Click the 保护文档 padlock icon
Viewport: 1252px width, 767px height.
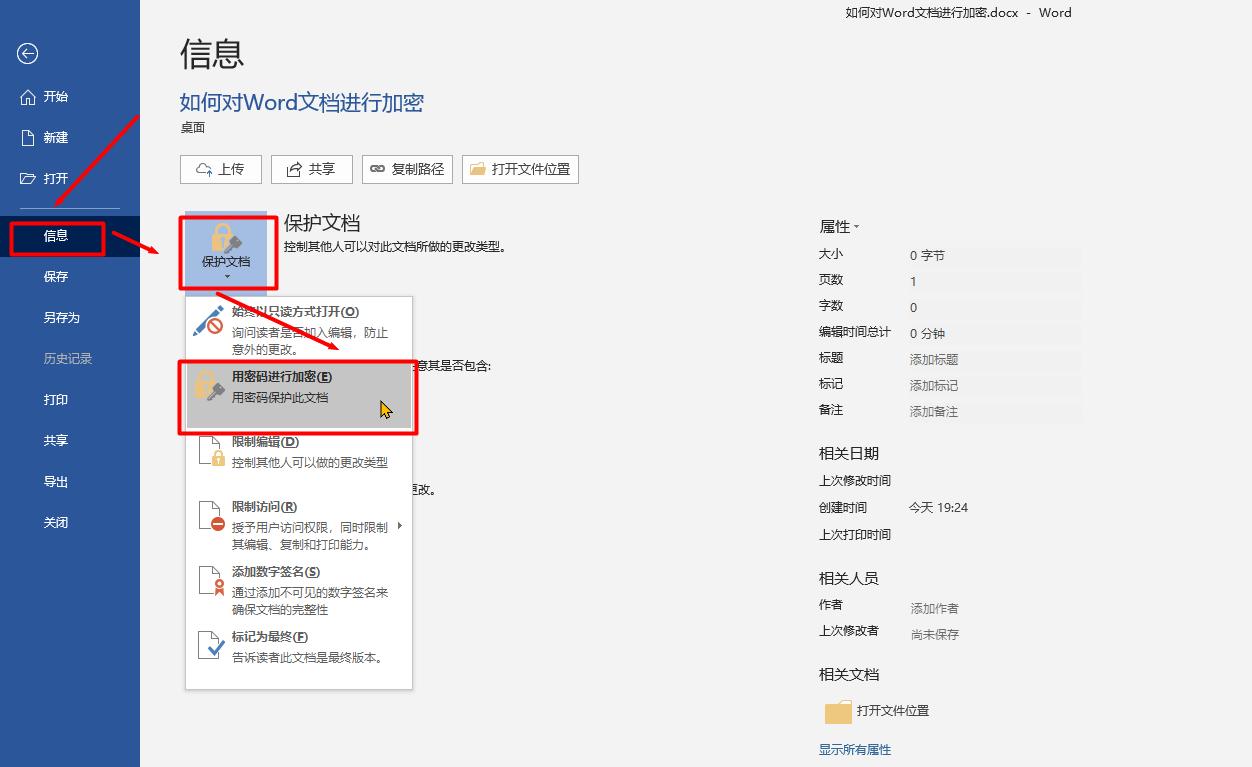click(227, 238)
